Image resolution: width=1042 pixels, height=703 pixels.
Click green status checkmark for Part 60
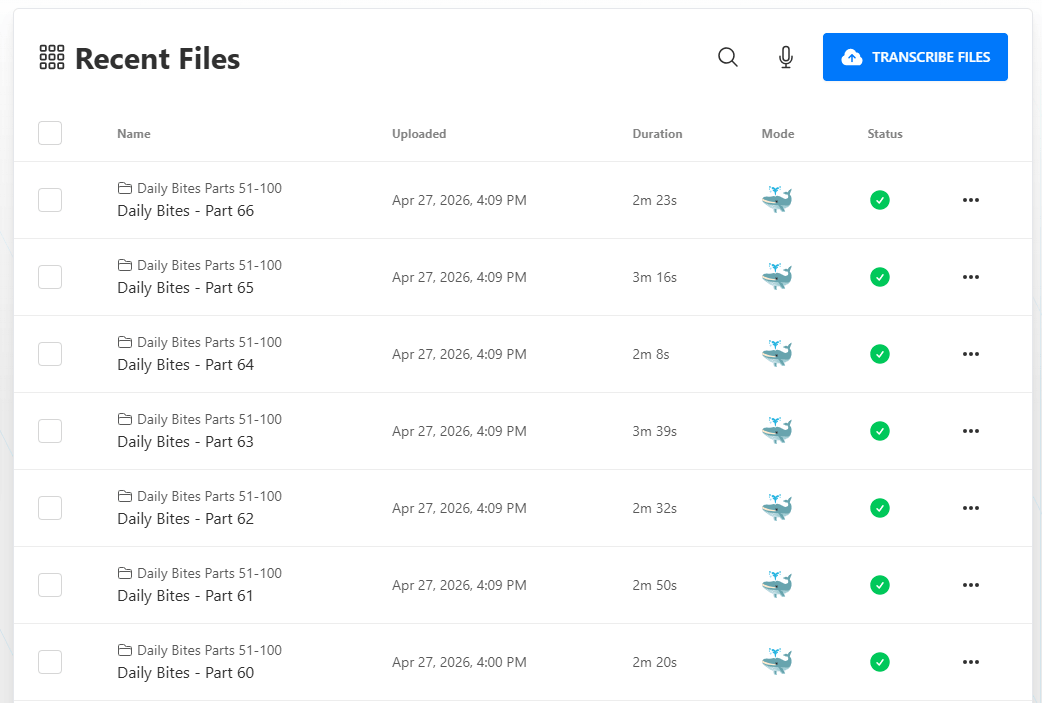(x=880, y=662)
